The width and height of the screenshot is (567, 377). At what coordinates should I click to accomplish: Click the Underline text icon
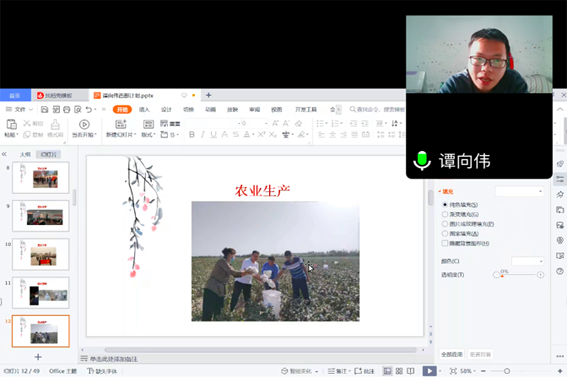(x=214, y=134)
